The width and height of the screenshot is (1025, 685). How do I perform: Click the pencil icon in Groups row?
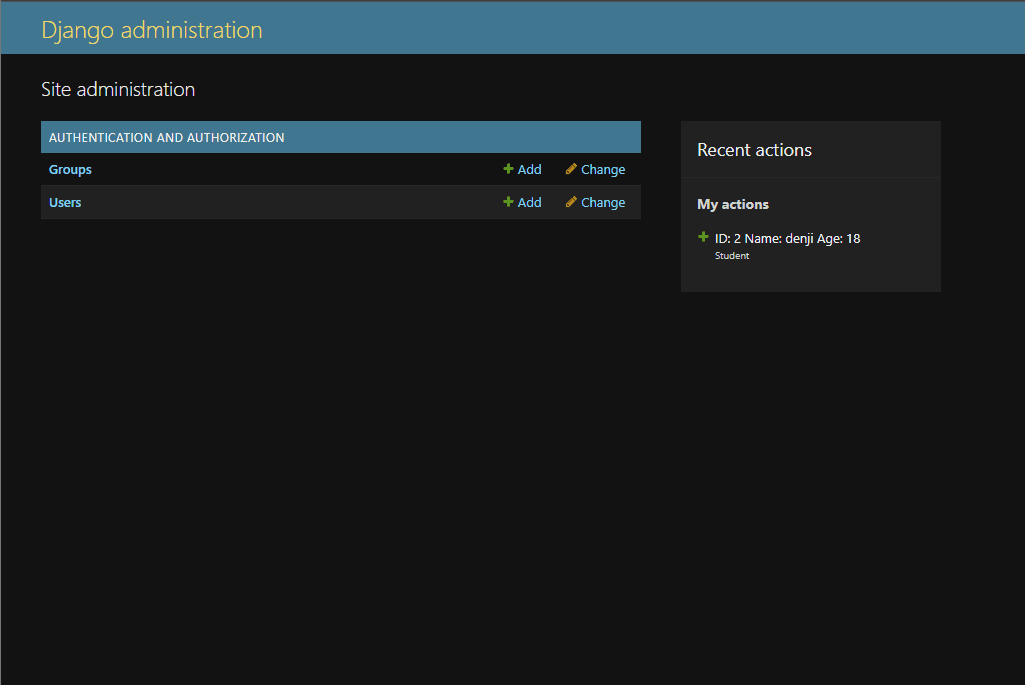coord(571,169)
